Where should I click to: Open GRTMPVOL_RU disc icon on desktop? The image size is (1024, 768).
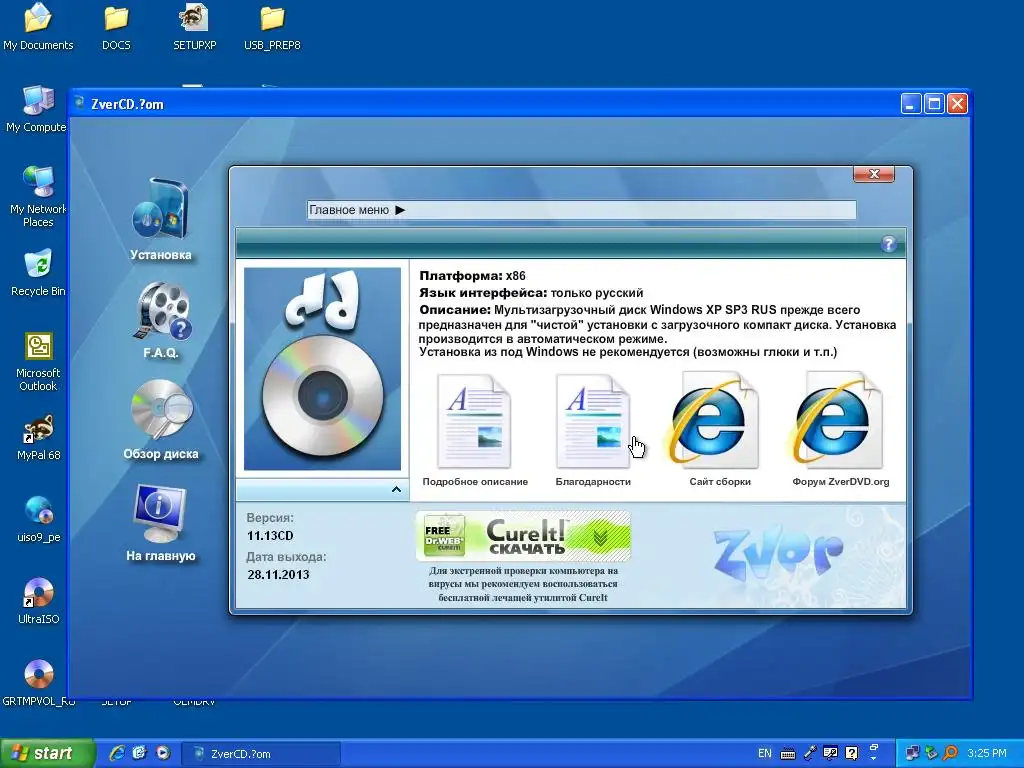39,683
